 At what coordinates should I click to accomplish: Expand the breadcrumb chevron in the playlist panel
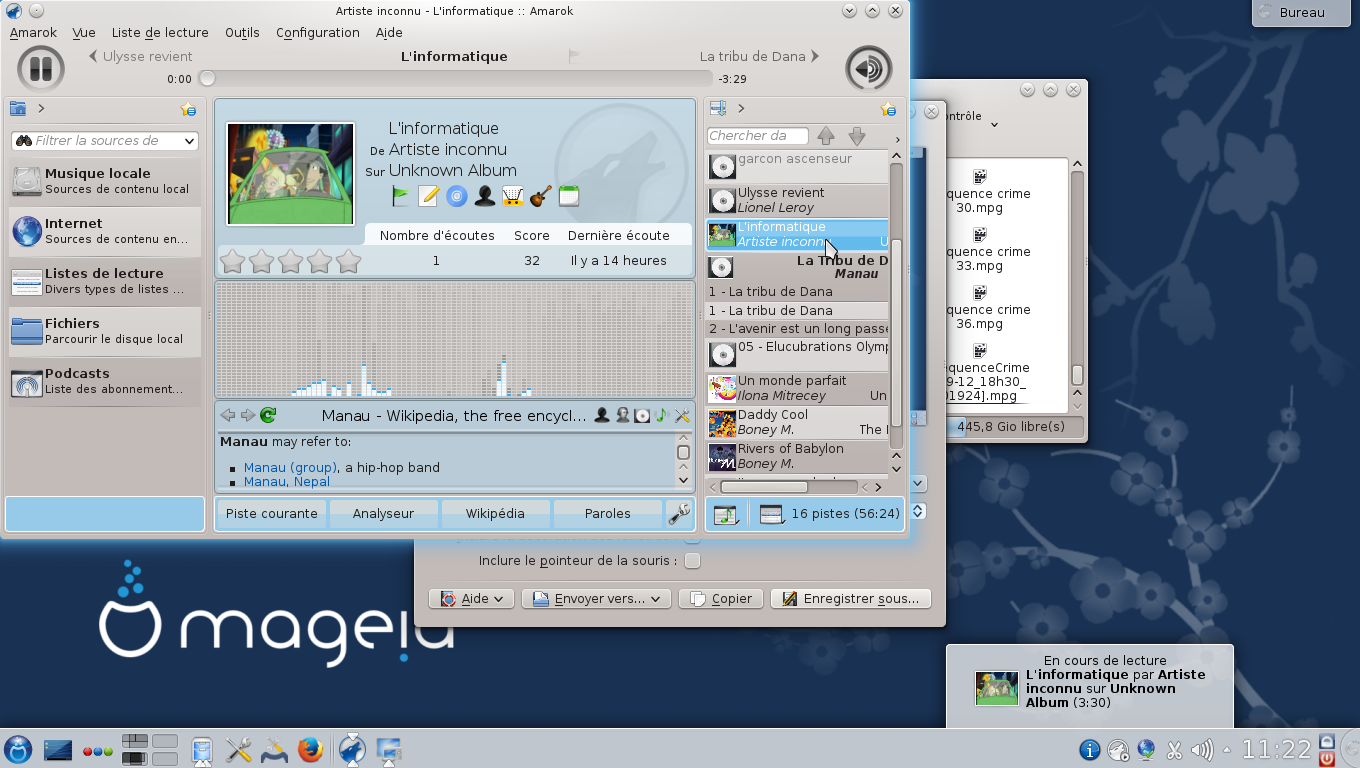(741, 109)
